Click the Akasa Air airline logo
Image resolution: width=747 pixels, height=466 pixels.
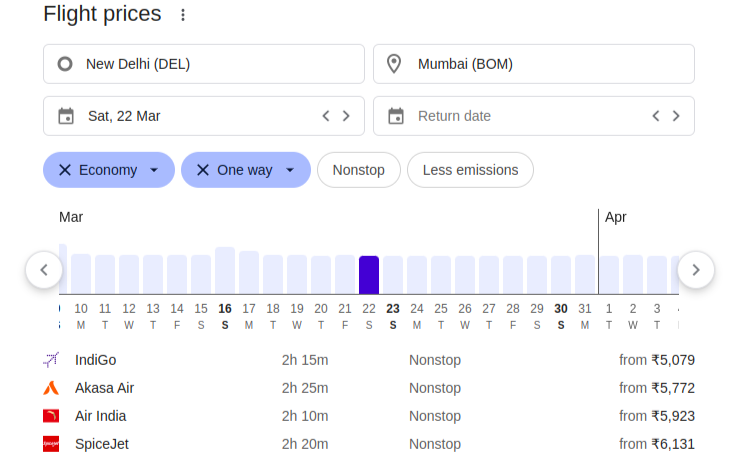pos(51,388)
